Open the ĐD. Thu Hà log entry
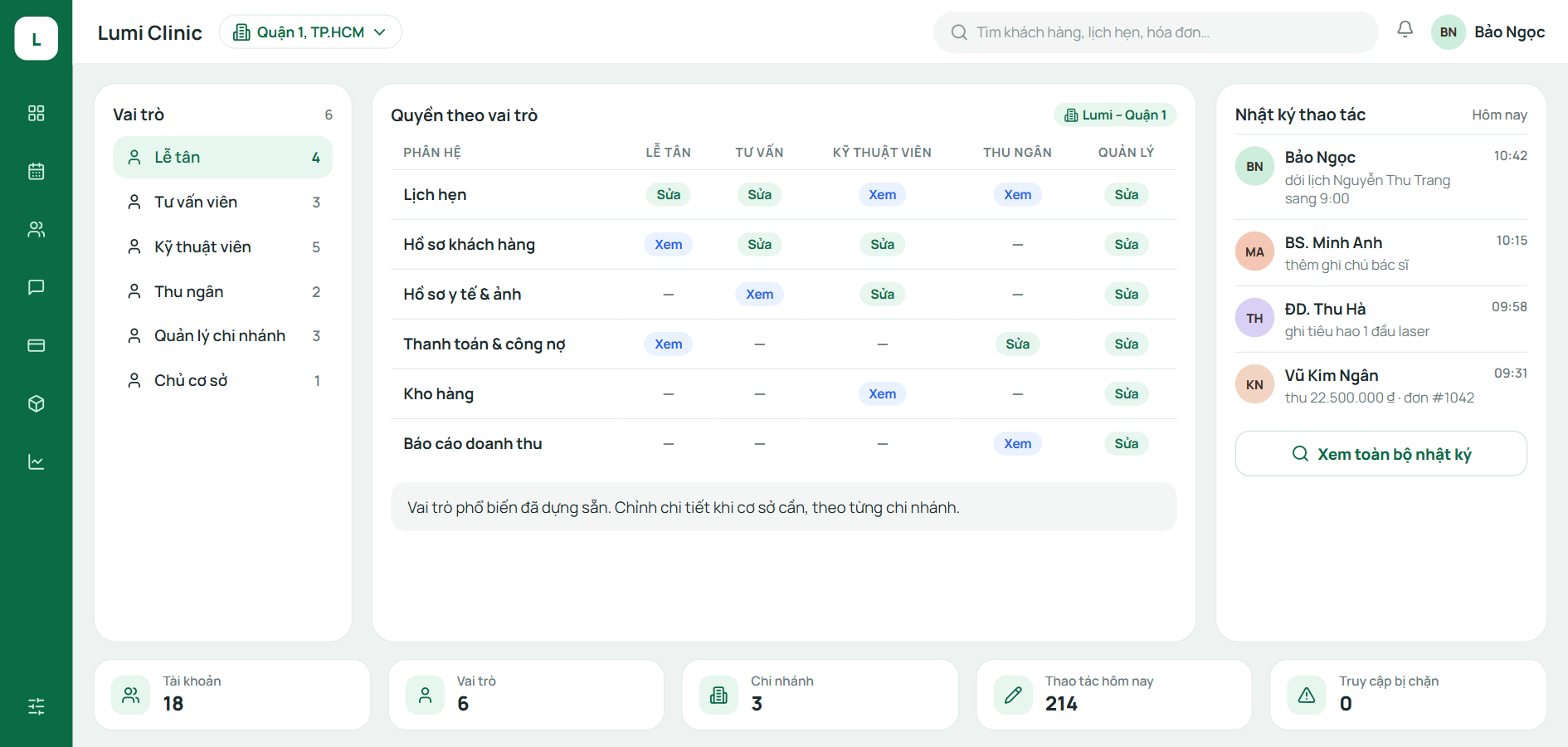This screenshot has height=747, width=1568. [x=1381, y=319]
